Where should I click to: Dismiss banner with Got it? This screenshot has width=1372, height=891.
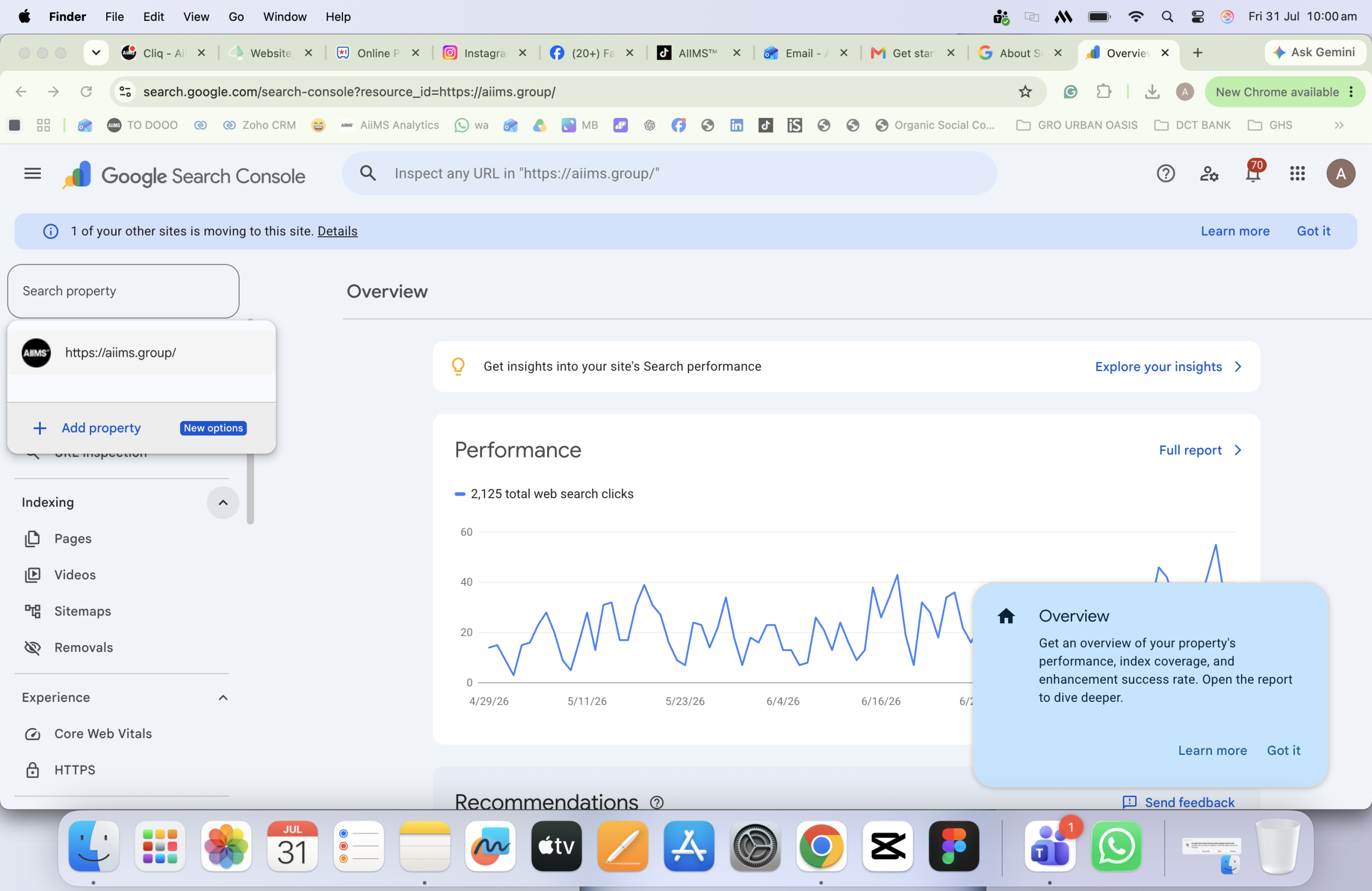tap(1313, 231)
